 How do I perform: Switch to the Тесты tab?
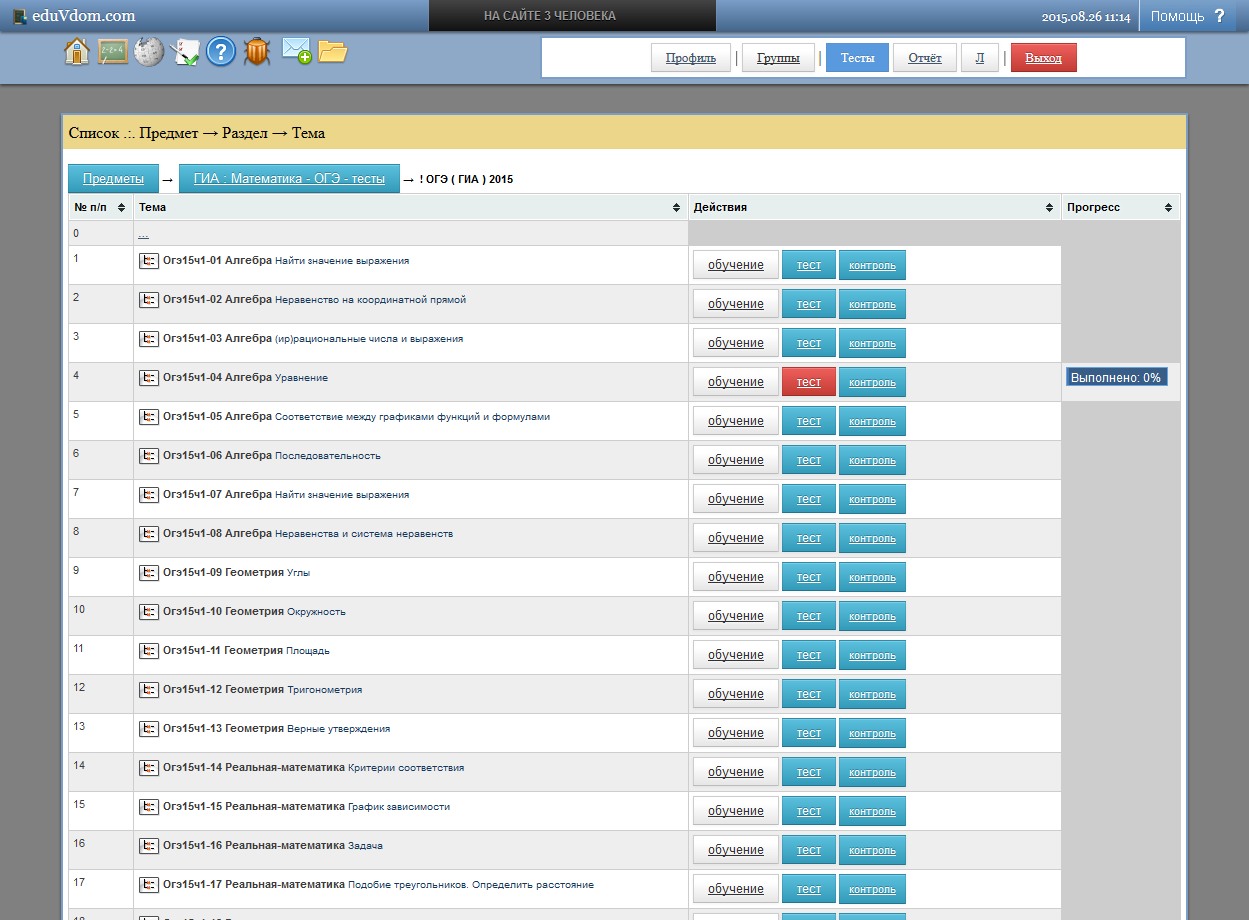(857, 58)
